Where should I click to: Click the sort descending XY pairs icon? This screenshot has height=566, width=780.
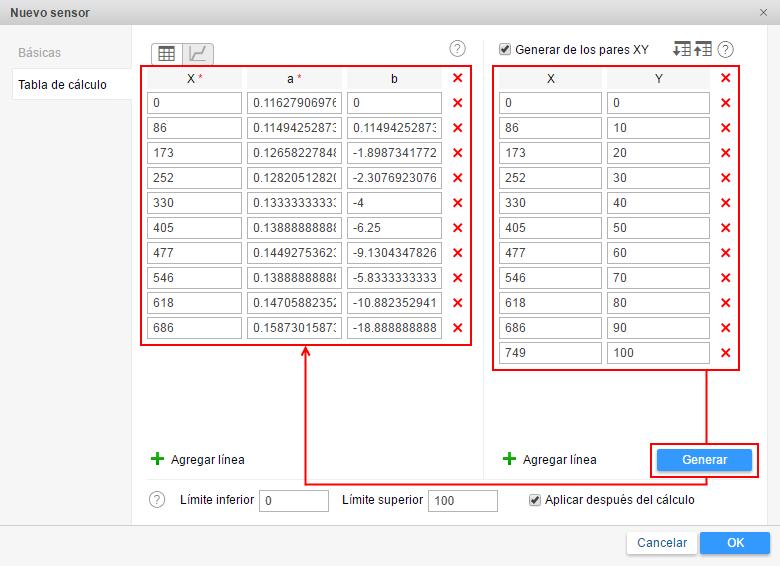[682, 49]
